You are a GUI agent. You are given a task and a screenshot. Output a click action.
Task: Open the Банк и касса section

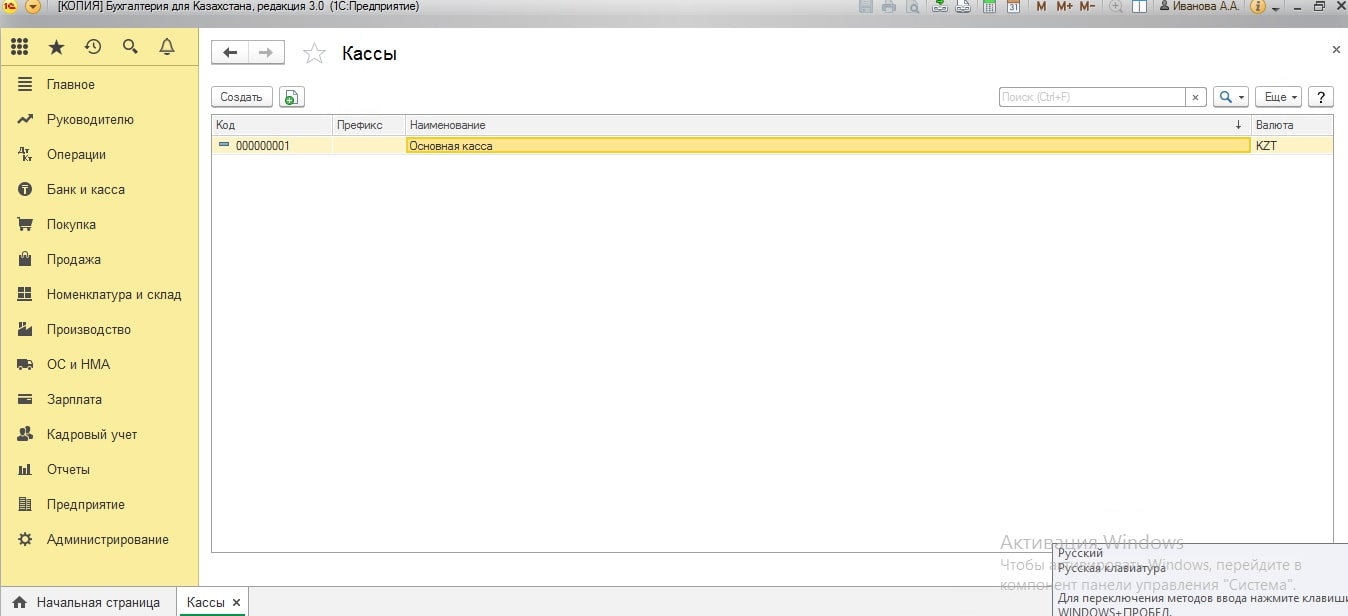point(85,189)
